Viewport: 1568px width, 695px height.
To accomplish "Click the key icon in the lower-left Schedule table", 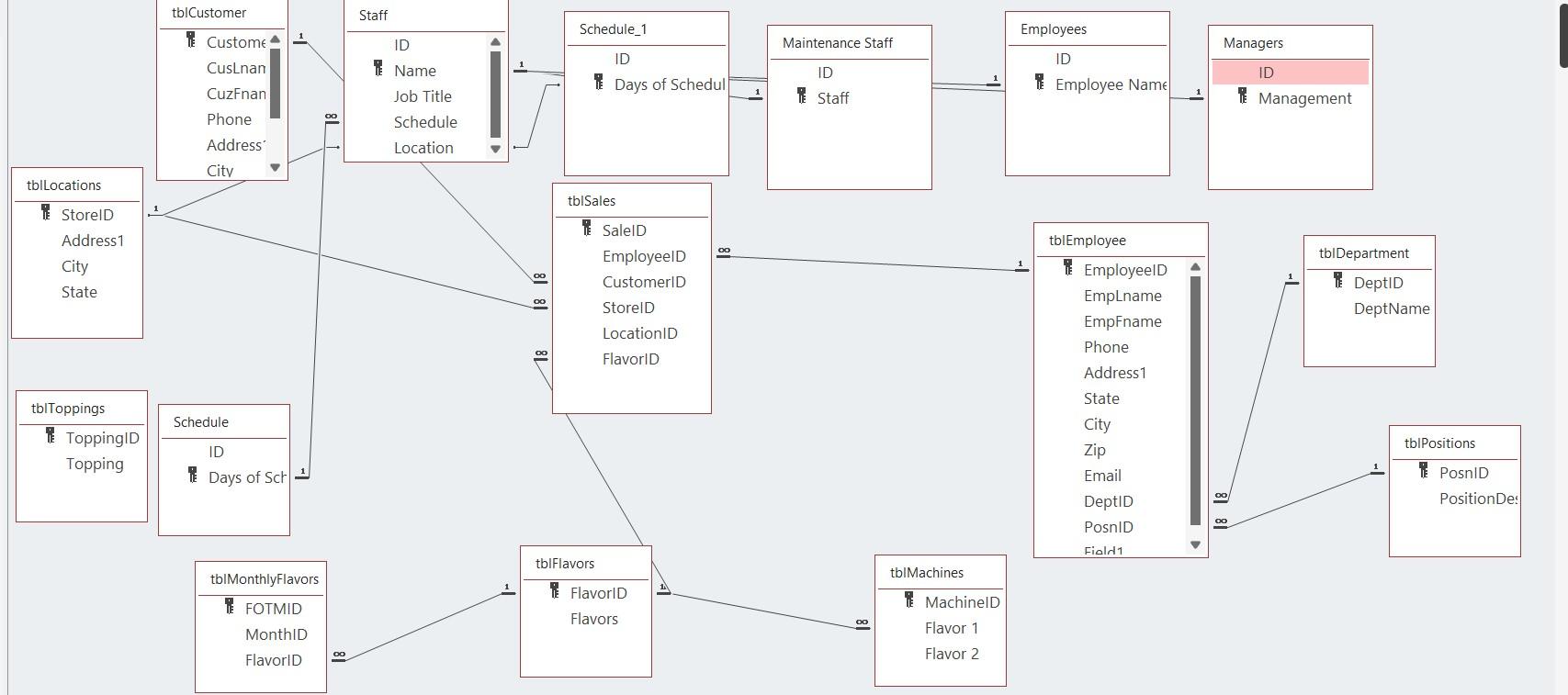I will [193, 475].
